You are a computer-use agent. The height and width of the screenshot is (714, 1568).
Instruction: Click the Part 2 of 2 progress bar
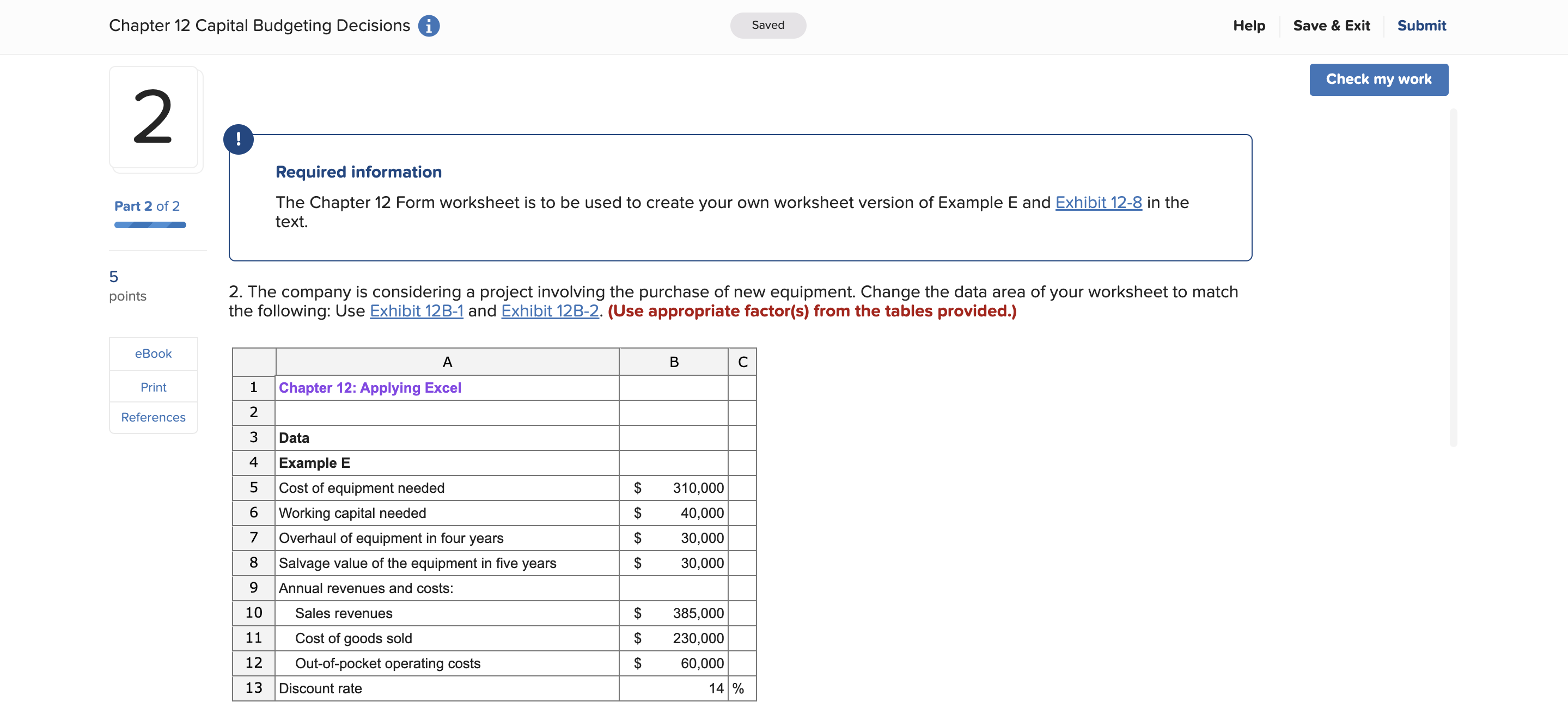click(x=150, y=225)
